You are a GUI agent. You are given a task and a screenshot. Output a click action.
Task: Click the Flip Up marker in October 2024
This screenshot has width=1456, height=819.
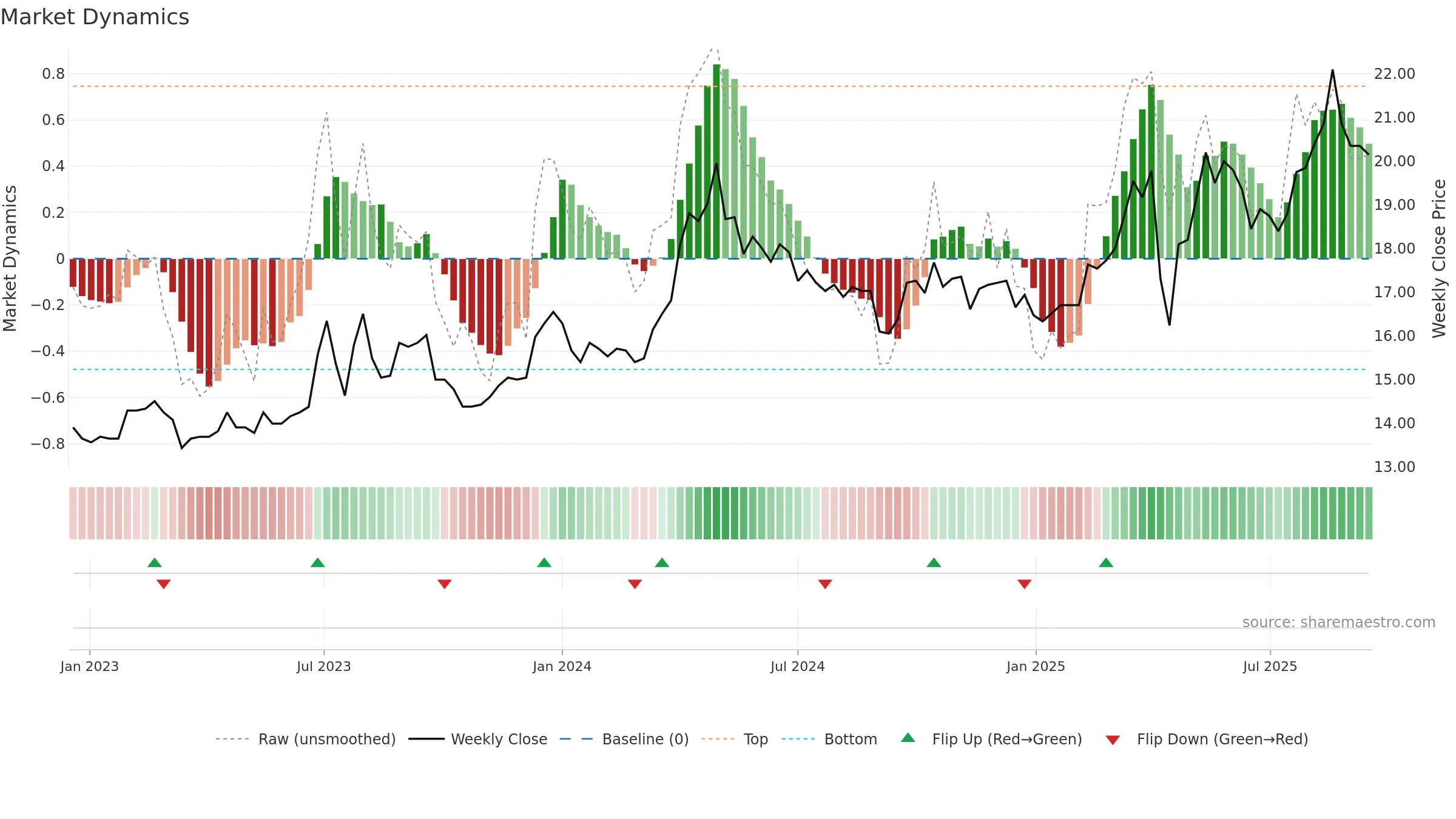pyautogui.click(x=934, y=562)
